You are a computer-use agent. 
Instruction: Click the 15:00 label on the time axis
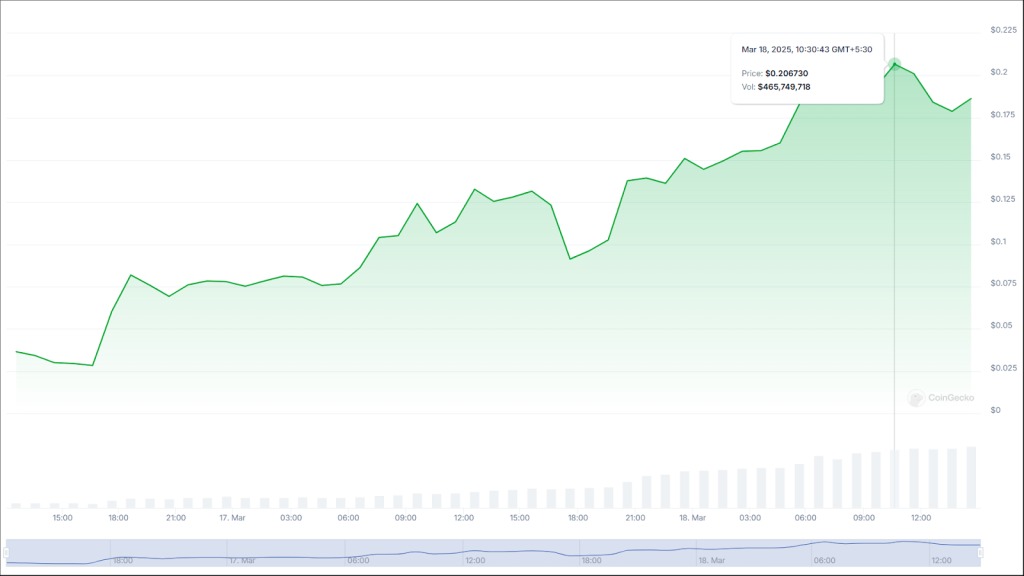[64, 518]
